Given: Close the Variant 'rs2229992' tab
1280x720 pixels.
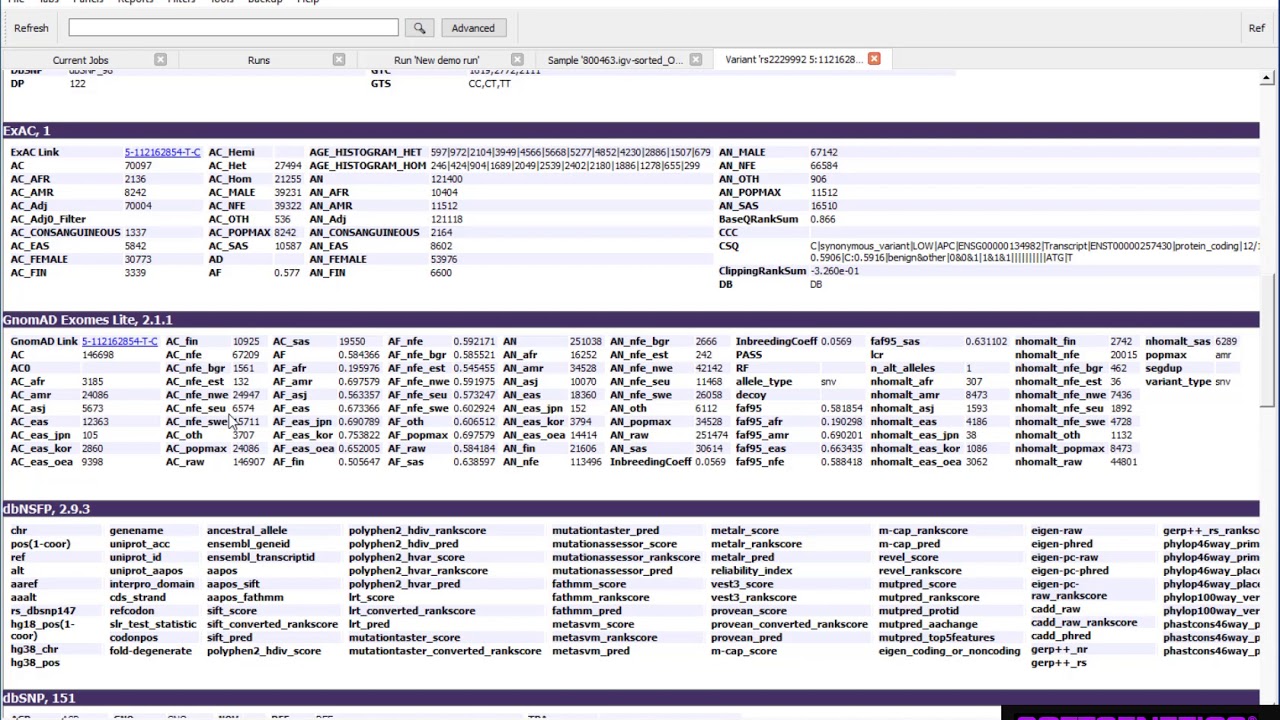Looking at the screenshot, I should pyautogui.click(x=874, y=59).
